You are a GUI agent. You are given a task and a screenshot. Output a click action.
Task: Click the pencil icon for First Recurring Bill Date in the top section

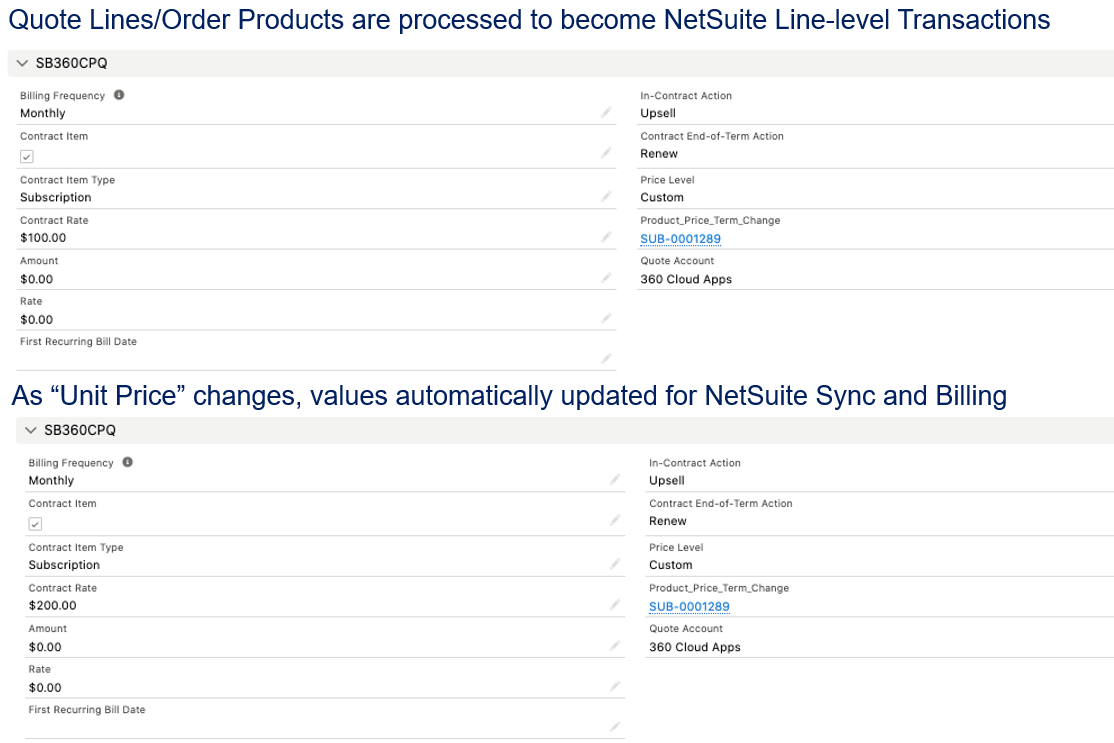click(606, 358)
